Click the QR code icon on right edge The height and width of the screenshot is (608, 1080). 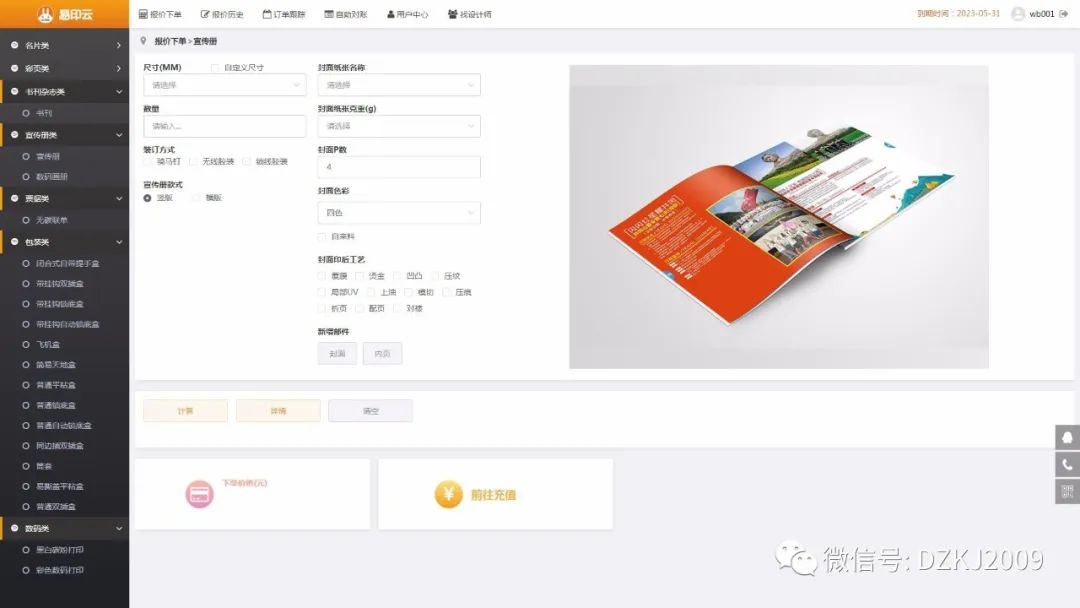(x=1067, y=491)
